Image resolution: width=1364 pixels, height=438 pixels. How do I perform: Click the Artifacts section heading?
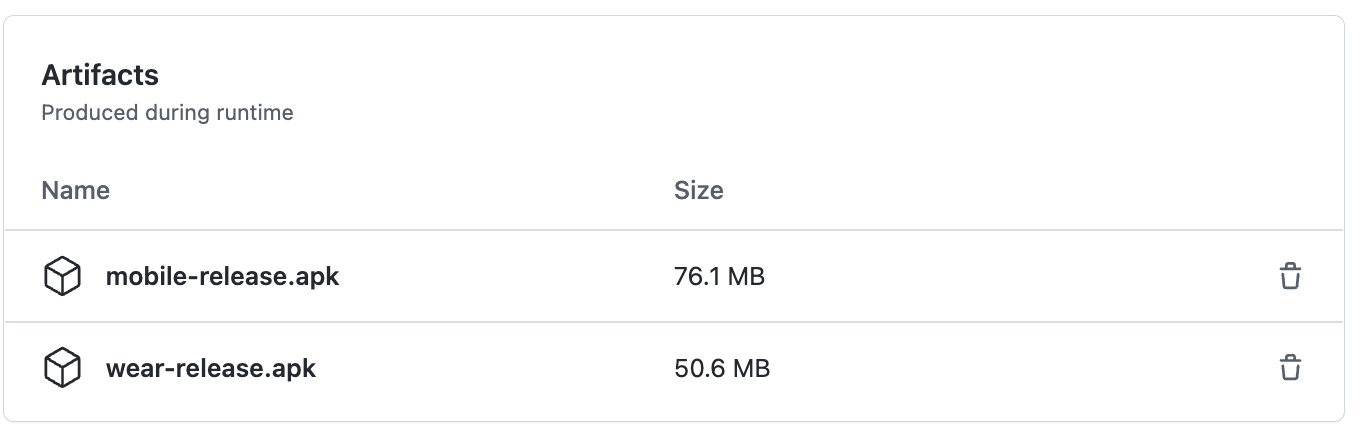(x=100, y=75)
